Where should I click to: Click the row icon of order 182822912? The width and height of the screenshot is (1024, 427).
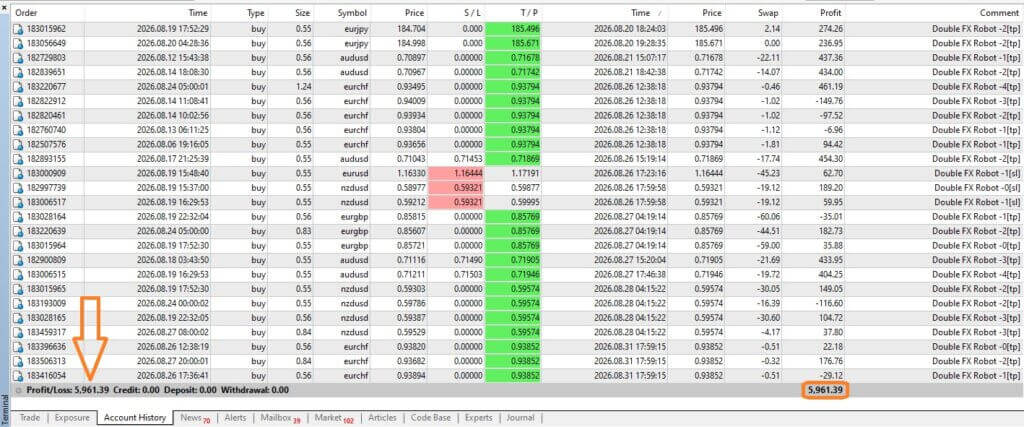18,101
